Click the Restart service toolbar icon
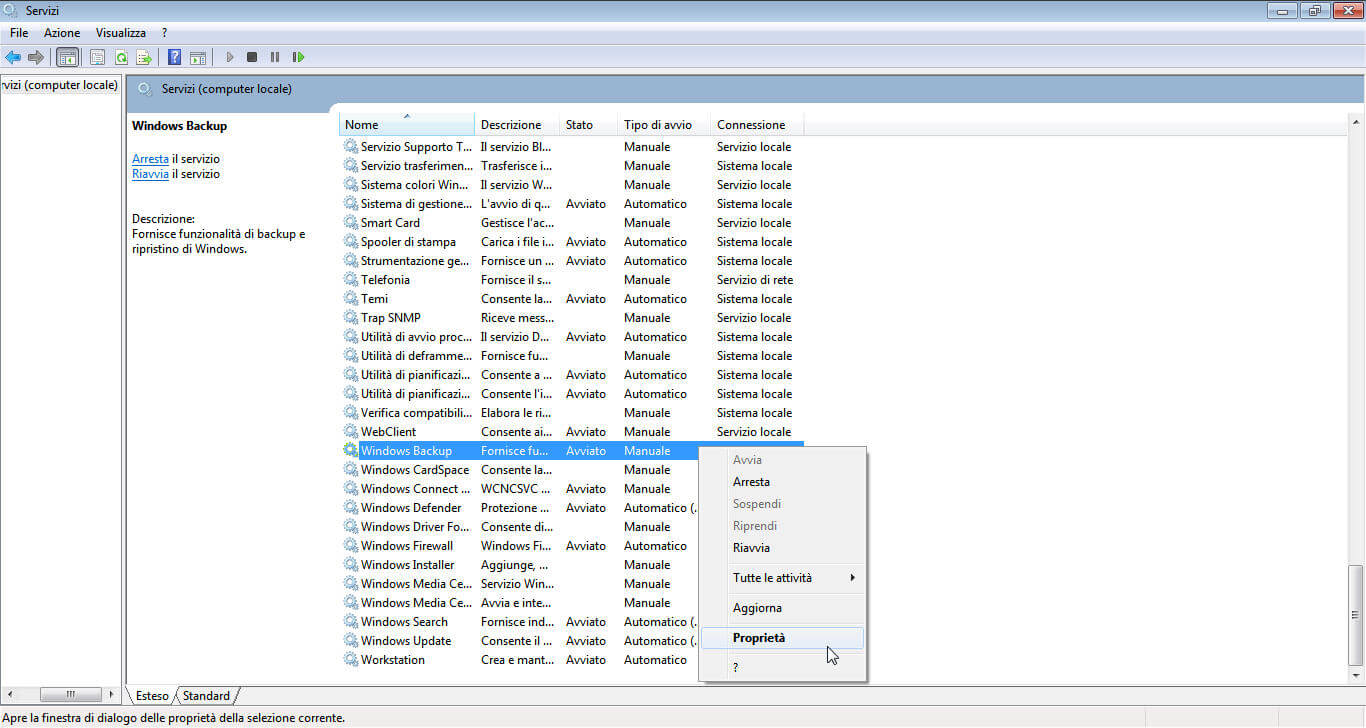The width and height of the screenshot is (1366, 728). tap(298, 57)
